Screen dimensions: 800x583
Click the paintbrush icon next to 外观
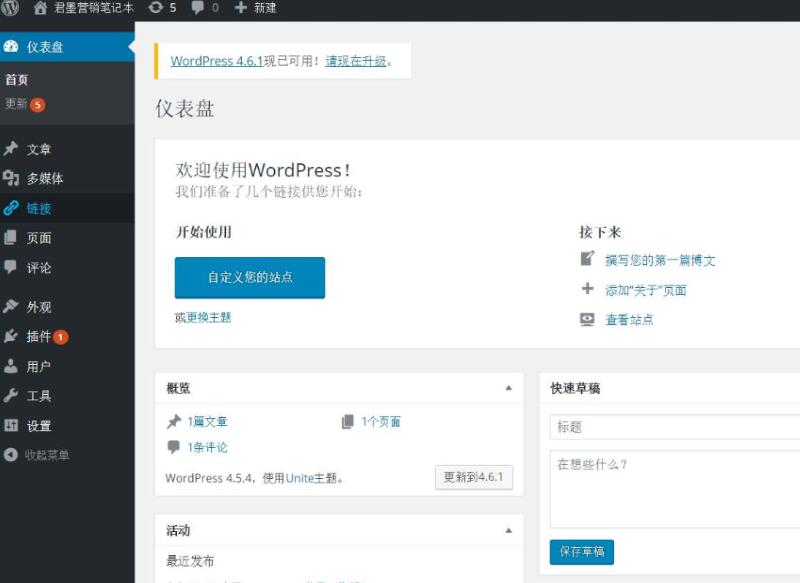point(11,306)
